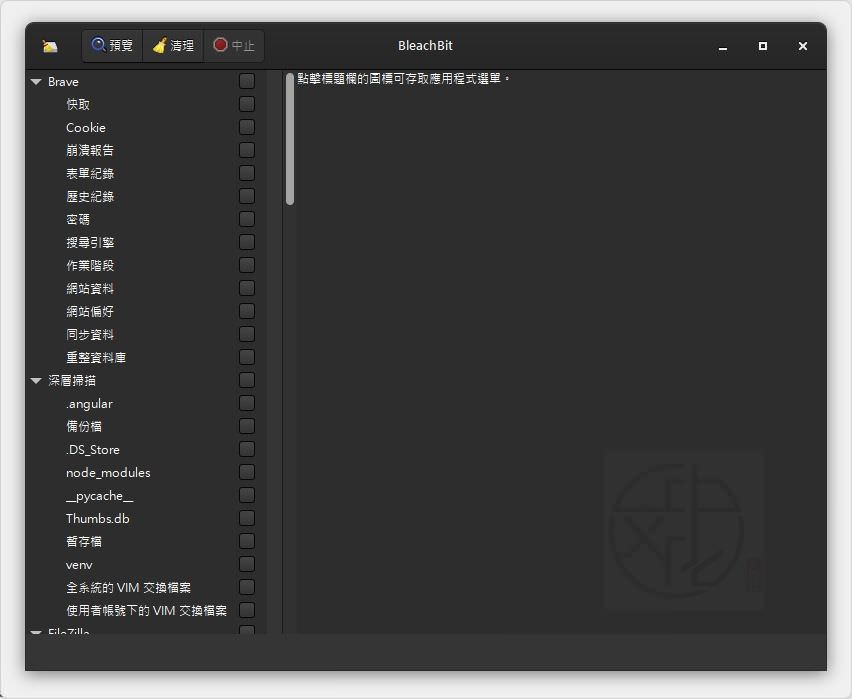Select the .angular row
The height and width of the screenshot is (699, 852).
click(x=89, y=404)
